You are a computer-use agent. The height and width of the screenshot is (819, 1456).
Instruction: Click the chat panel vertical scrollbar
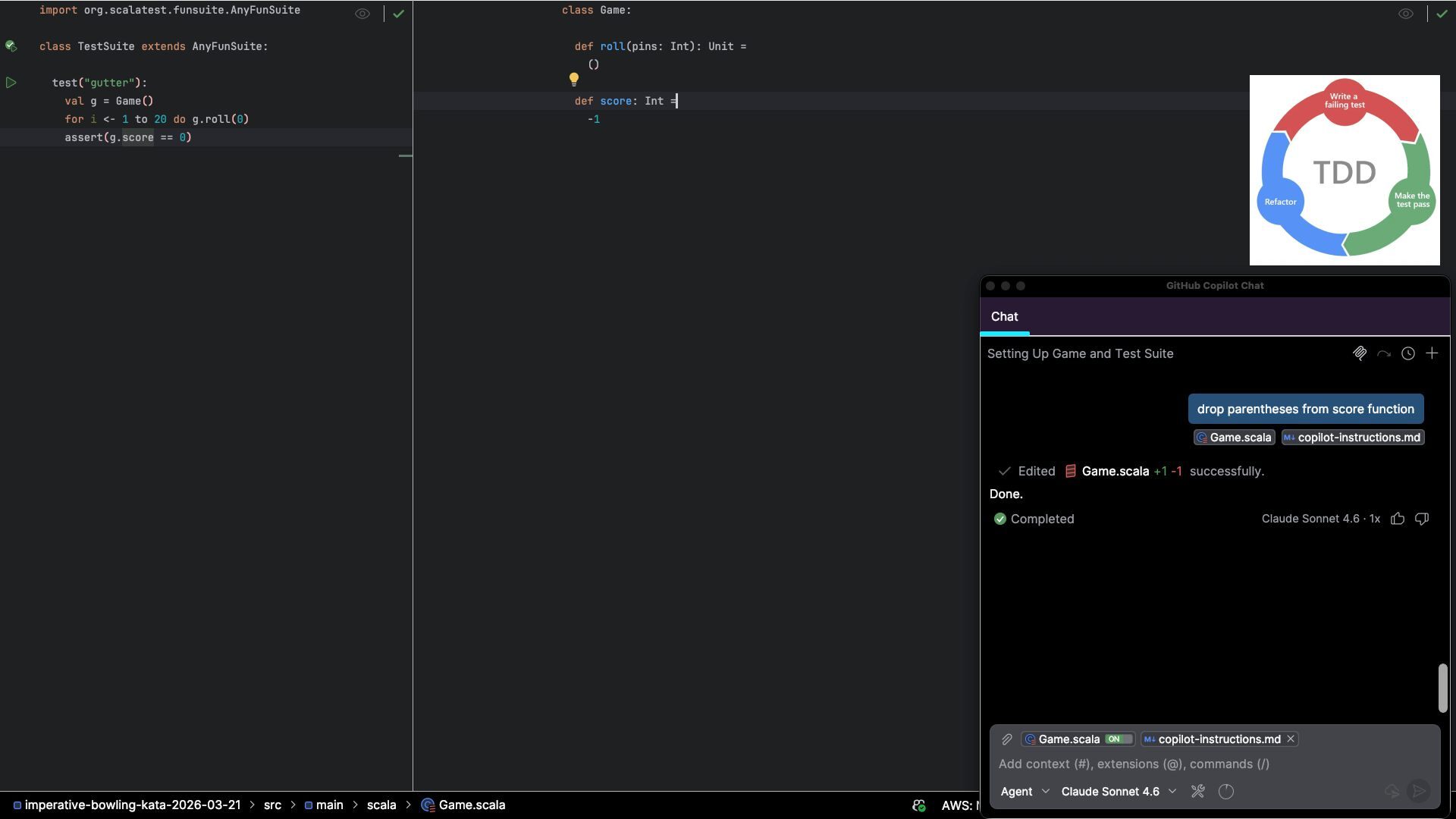tap(1443, 688)
